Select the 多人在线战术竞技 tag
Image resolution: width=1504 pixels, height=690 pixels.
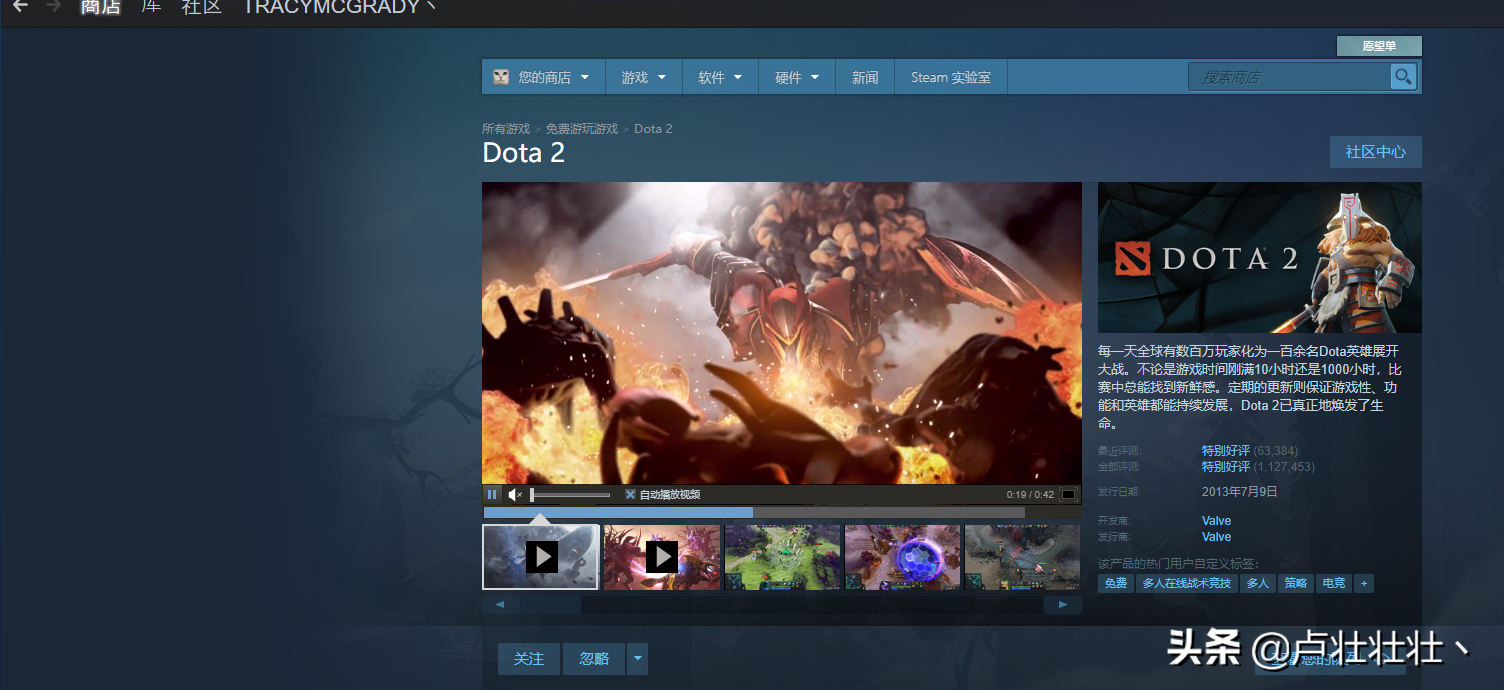coord(1187,583)
